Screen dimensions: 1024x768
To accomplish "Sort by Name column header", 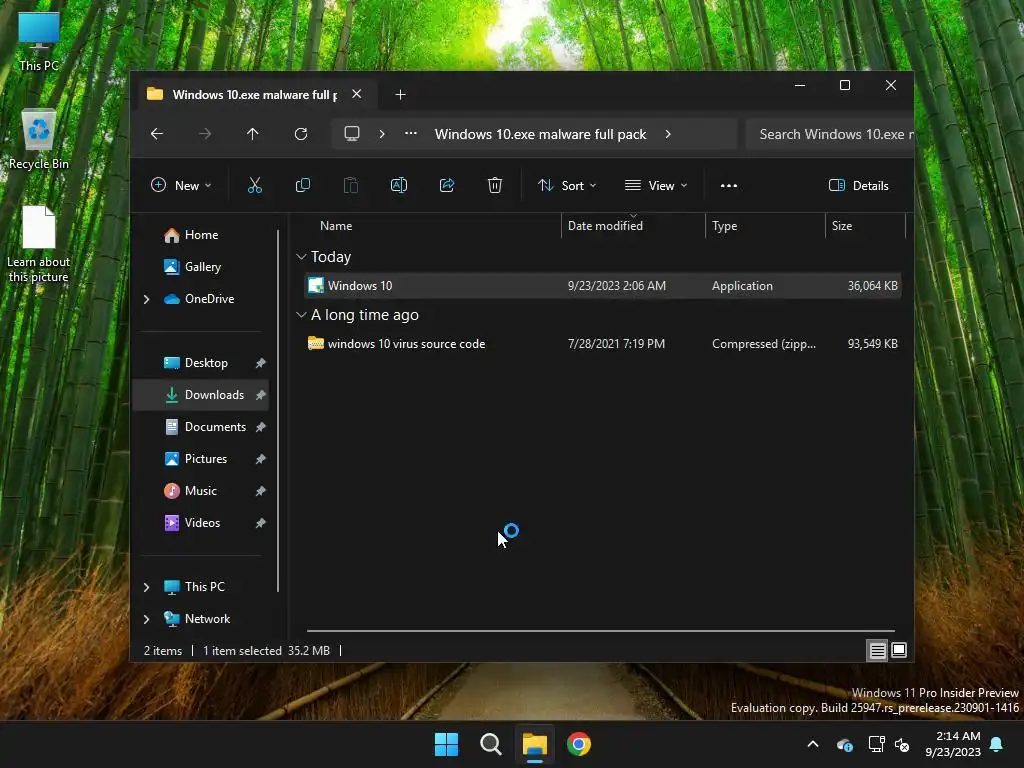I will click(x=336, y=226).
